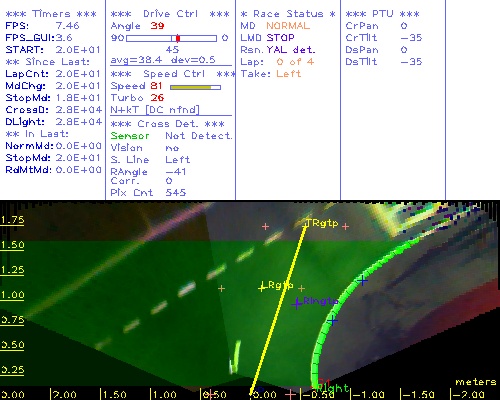Click the RIngtp blue cross marker
The height and width of the screenshot is (400, 500).
[297, 304]
